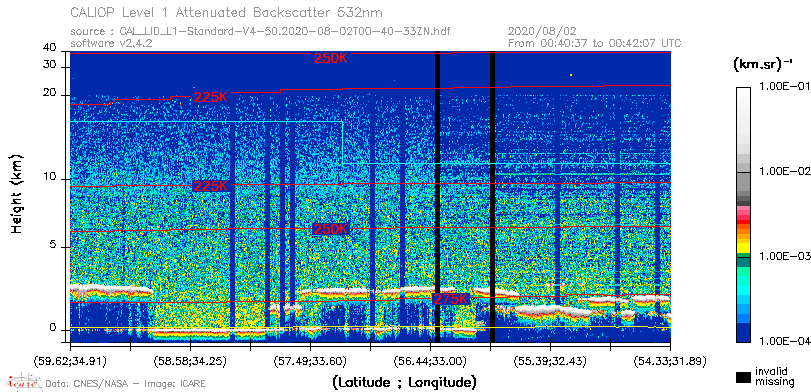Click the backscatter color scale bar
The height and width of the screenshot is (392, 811).
(743, 215)
